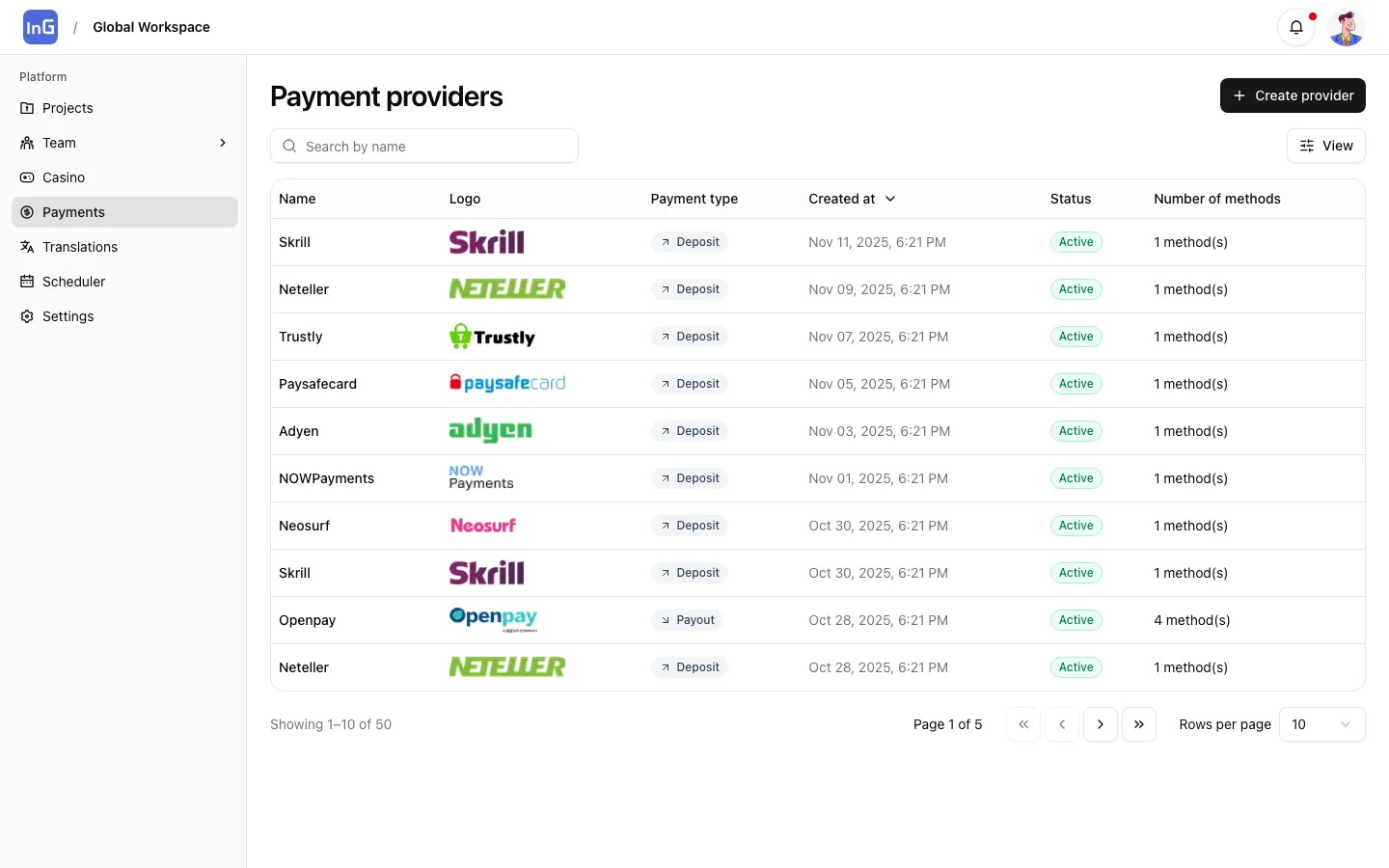The image size is (1389, 868).
Task: Open the Scheduler section
Action: tap(74, 282)
